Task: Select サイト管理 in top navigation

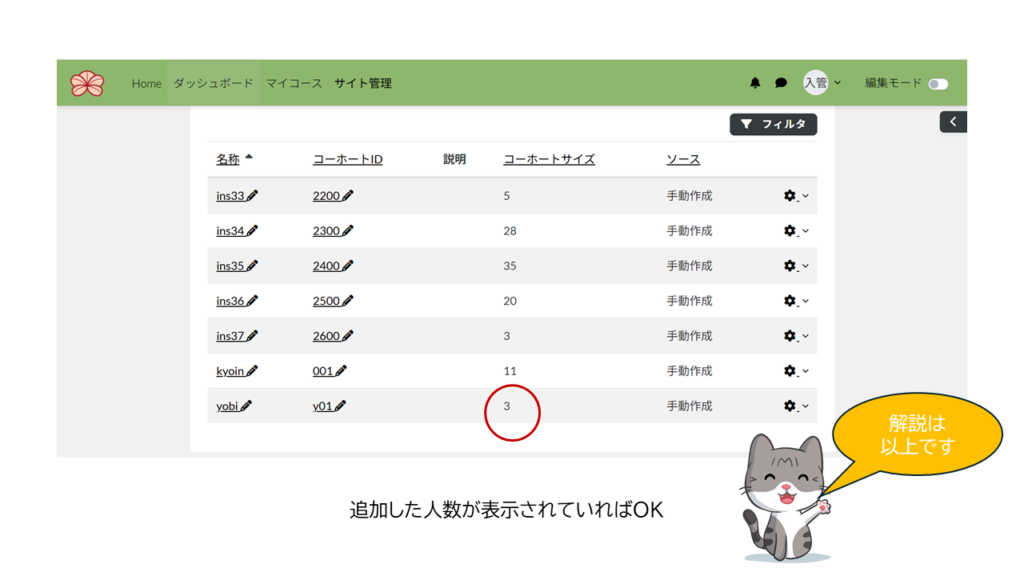Action: coord(363,83)
